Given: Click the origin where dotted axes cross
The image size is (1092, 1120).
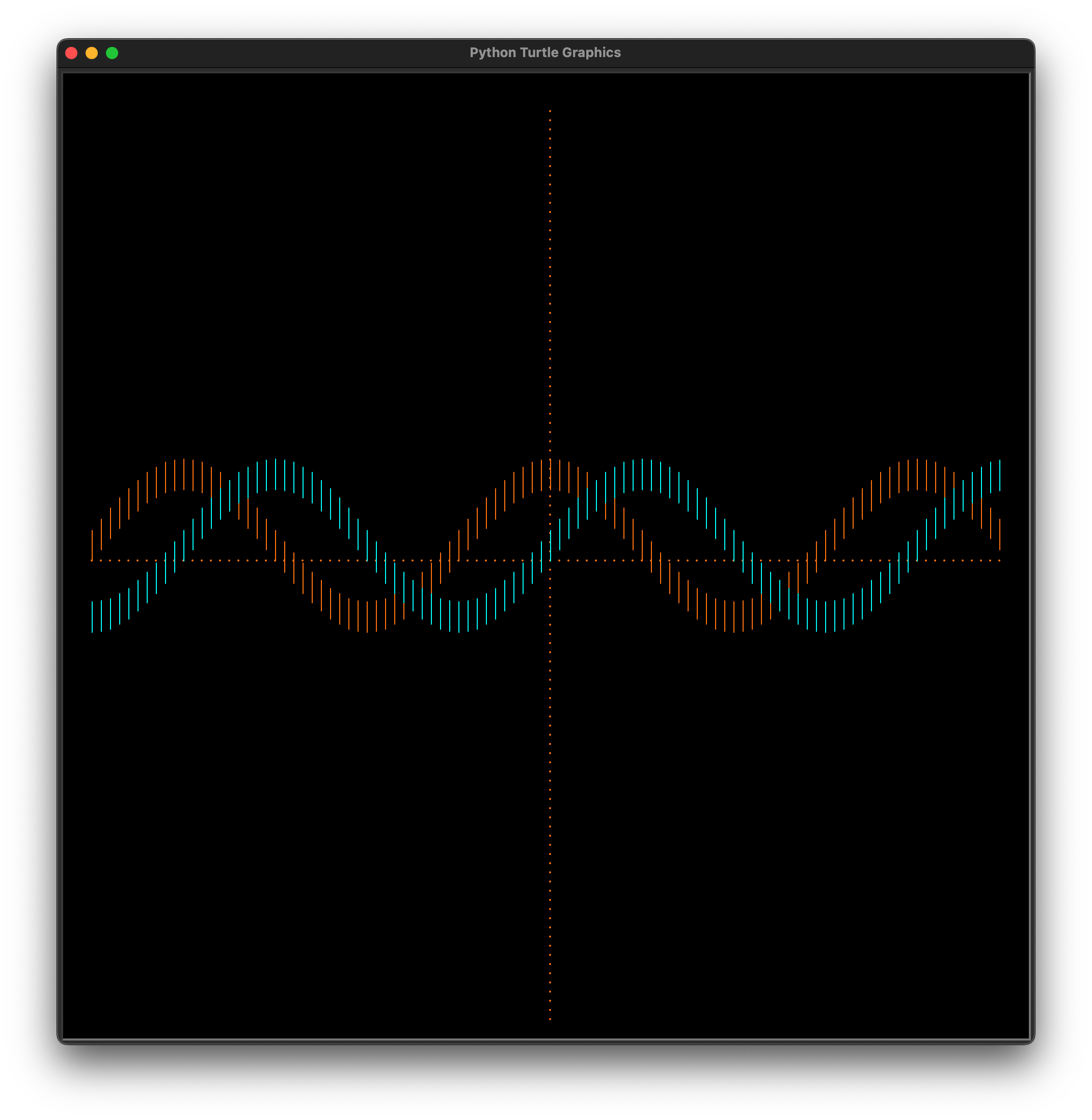Looking at the screenshot, I should [x=550, y=561].
